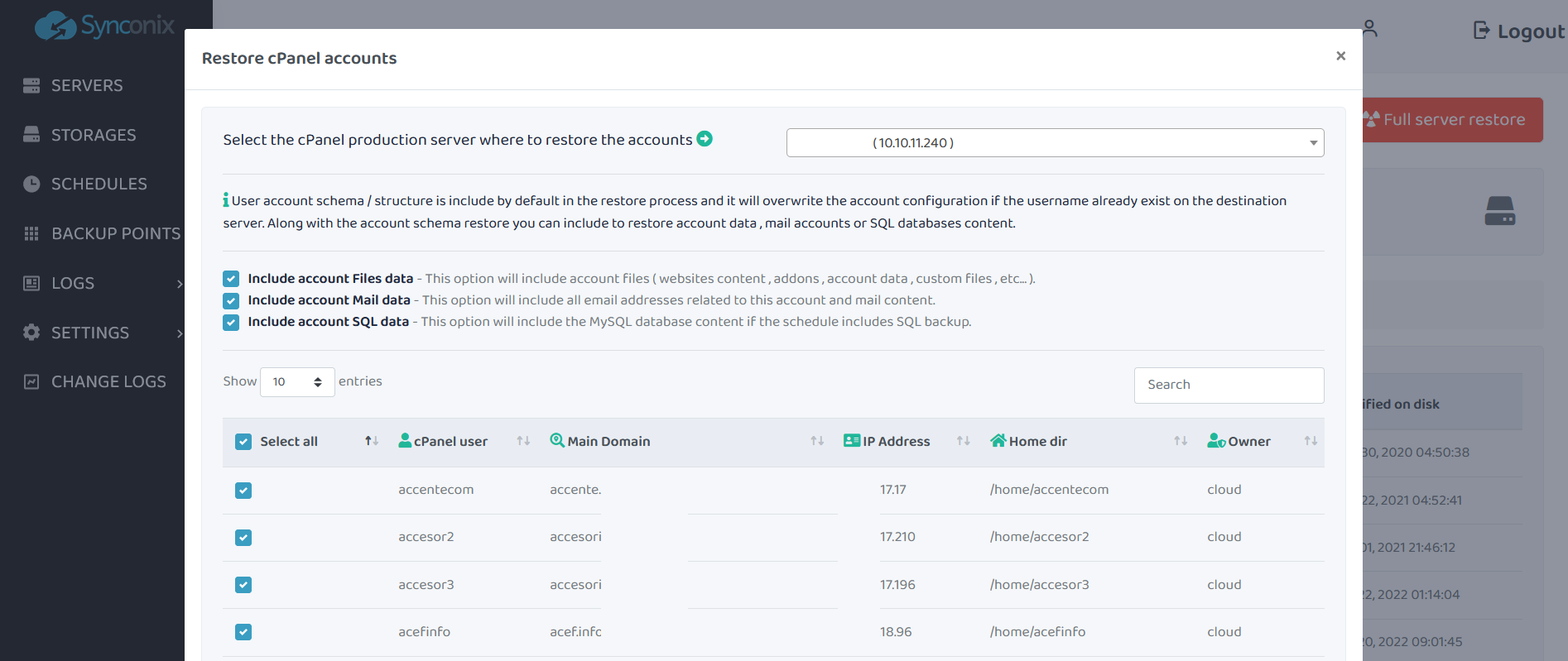Click the Logout link
The image size is (1568, 661).
click(1519, 31)
